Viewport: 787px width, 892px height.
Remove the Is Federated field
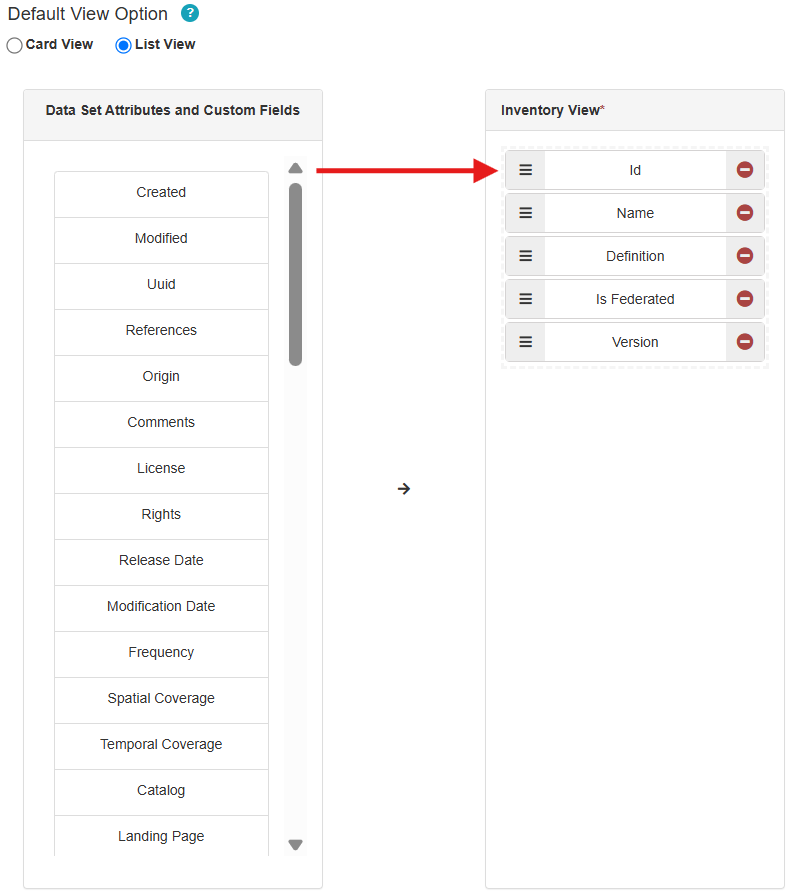[745, 299]
